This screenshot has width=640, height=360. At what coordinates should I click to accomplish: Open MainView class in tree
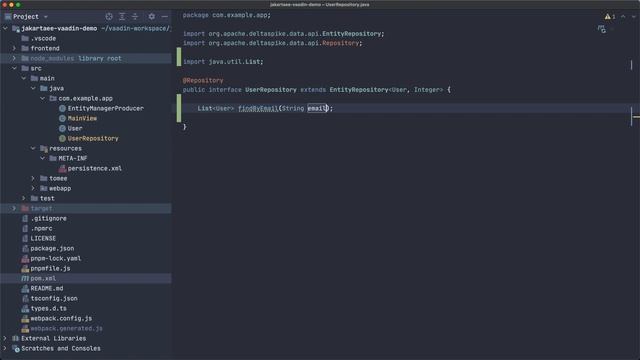click(x=82, y=118)
